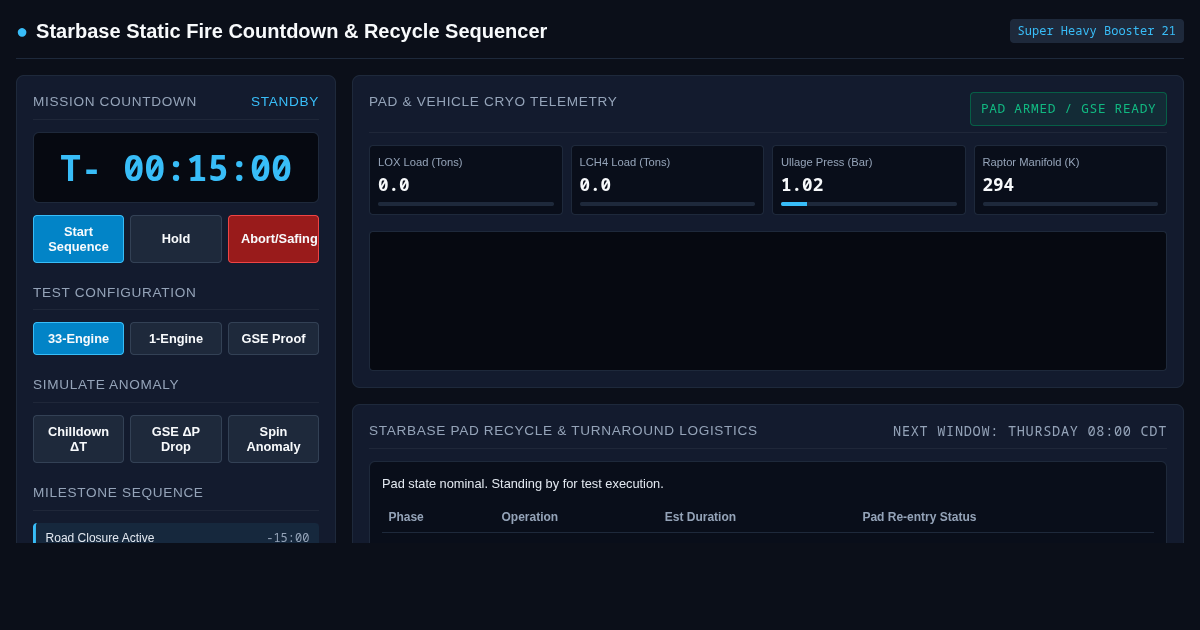Click the PAD & VEHICLE CRYO TELEMETRY heading
1200x630 pixels.
coord(493,102)
